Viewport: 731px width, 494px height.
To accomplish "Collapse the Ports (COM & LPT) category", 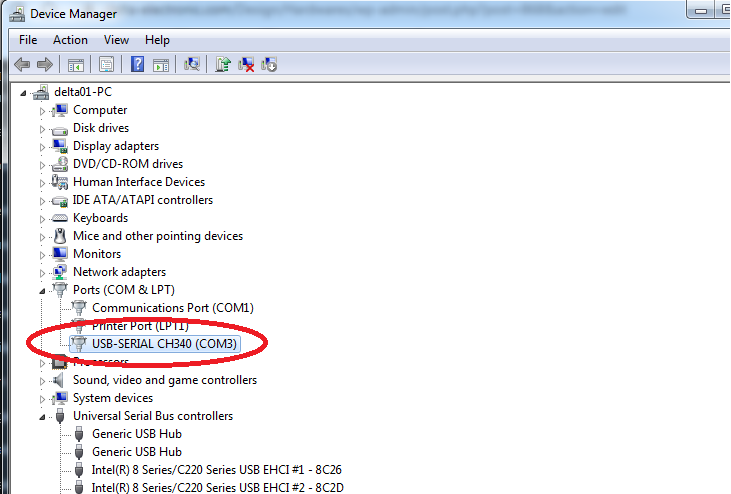I will pos(43,290).
